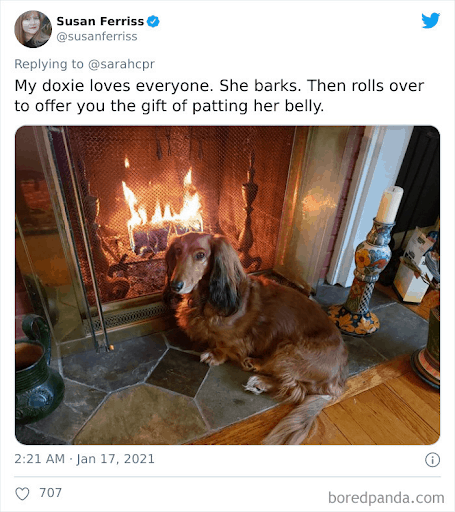Click the 707 likes count
The height and width of the screenshot is (512, 455).
click(51, 493)
